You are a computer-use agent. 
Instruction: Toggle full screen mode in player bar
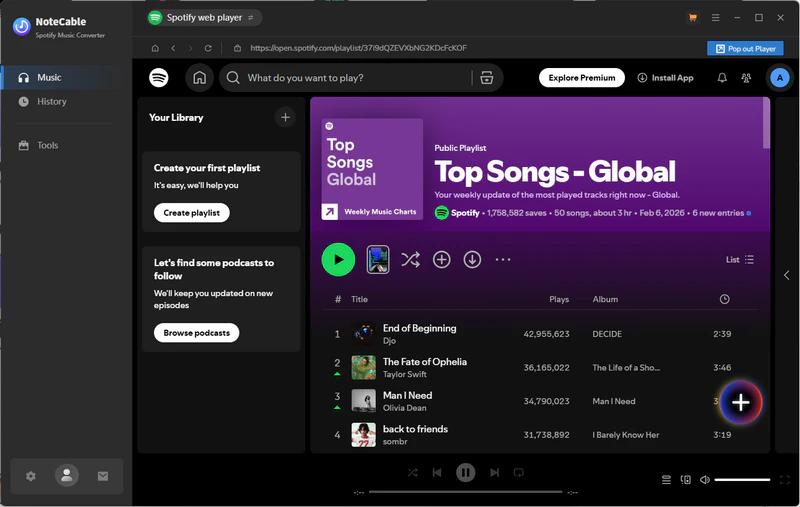[785, 480]
